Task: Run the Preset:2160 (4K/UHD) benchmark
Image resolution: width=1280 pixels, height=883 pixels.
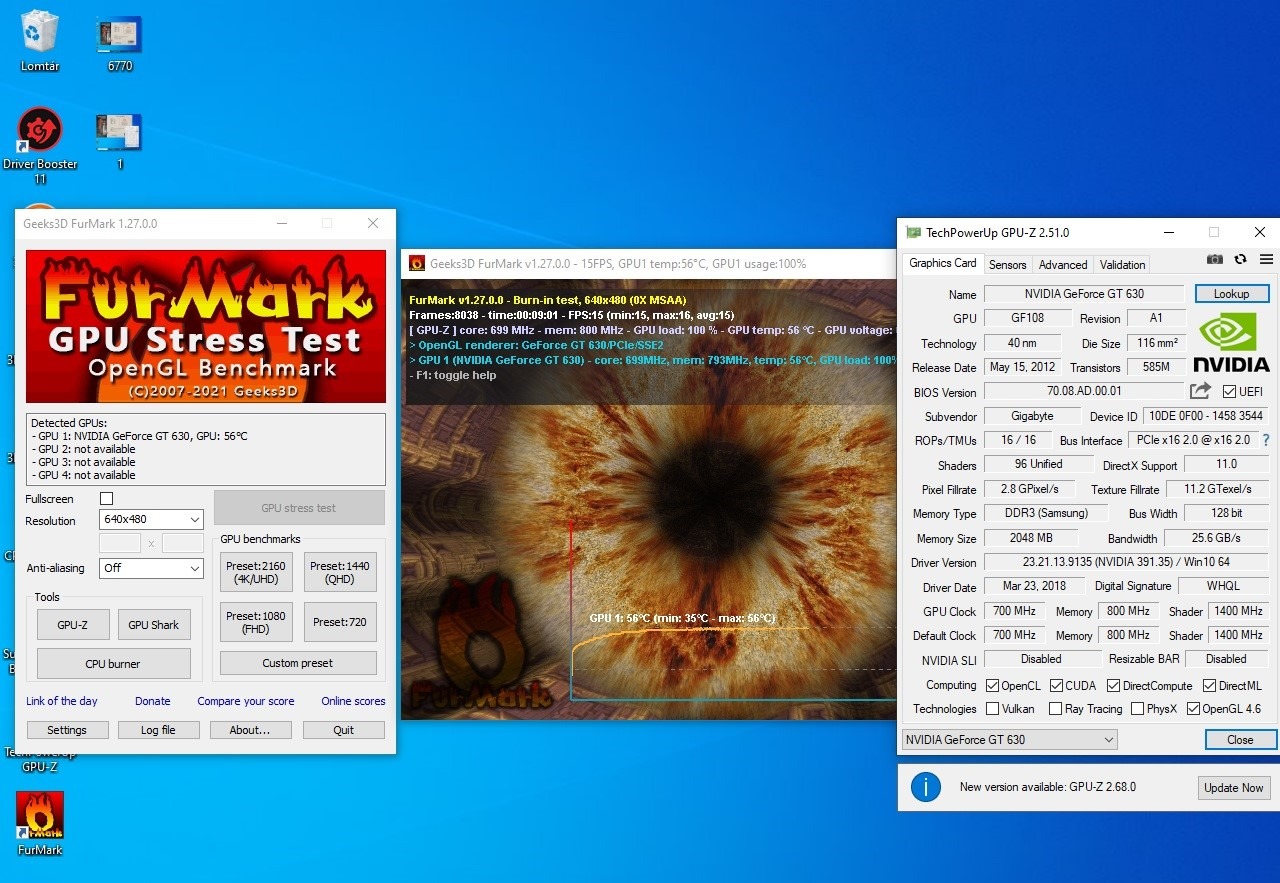Action: tap(256, 572)
